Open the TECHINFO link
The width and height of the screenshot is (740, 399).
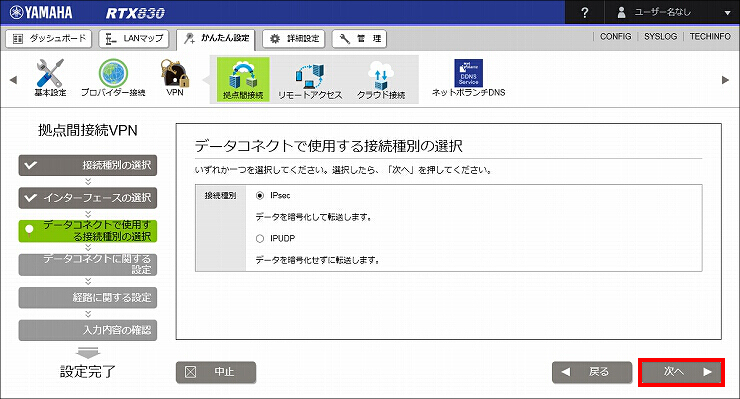(710, 36)
